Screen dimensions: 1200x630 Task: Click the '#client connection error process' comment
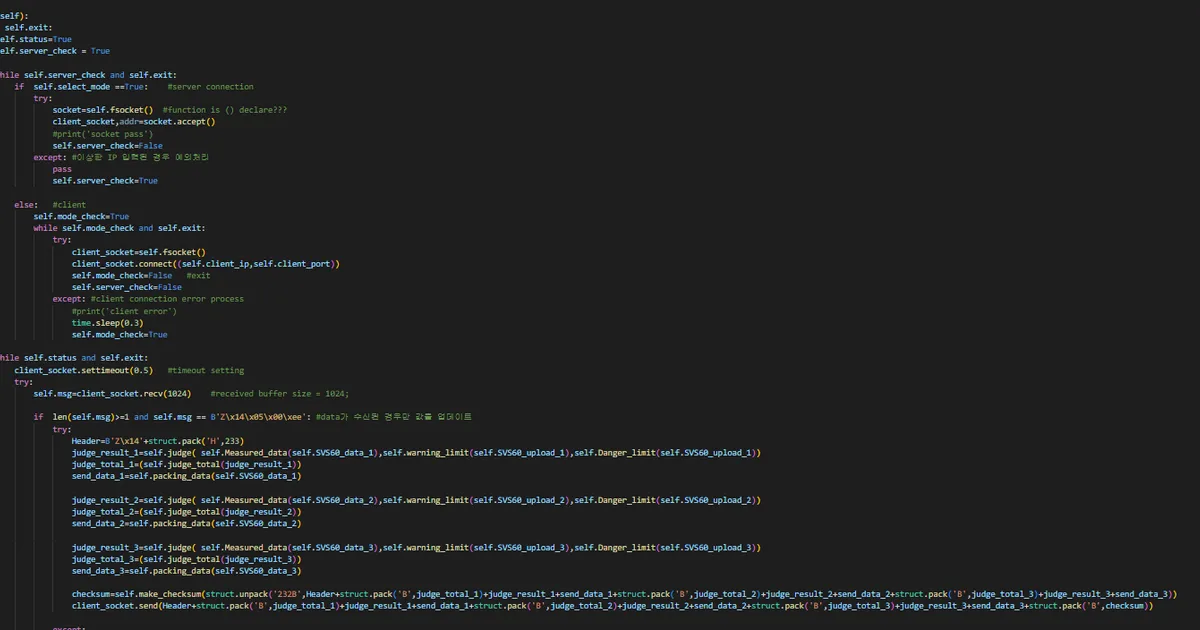167,299
